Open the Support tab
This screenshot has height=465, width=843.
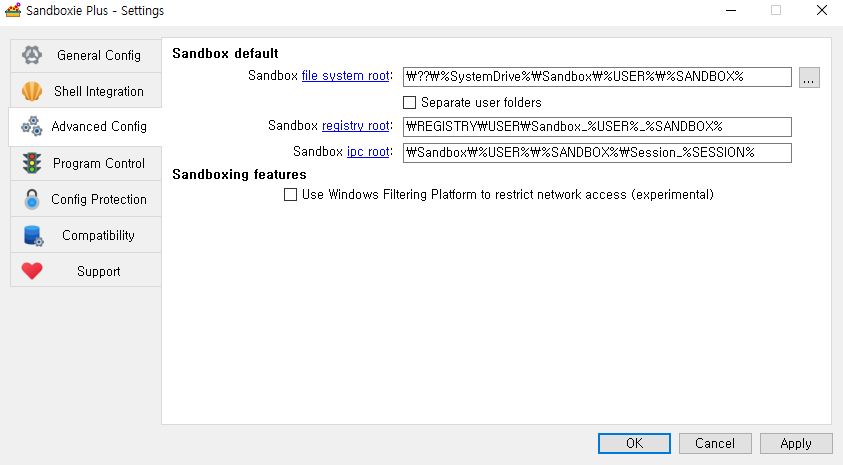click(85, 271)
